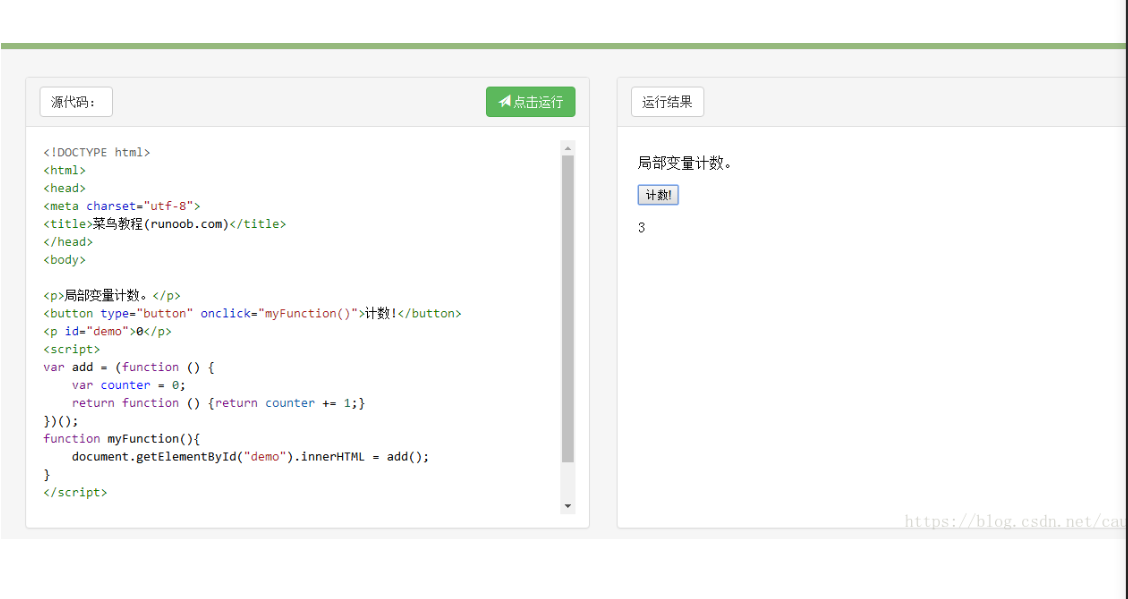The width and height of the screenshot is (1128, 599).
Task: Click the code editor vertical scrollbar thumb
Action: tap(568, 309)
